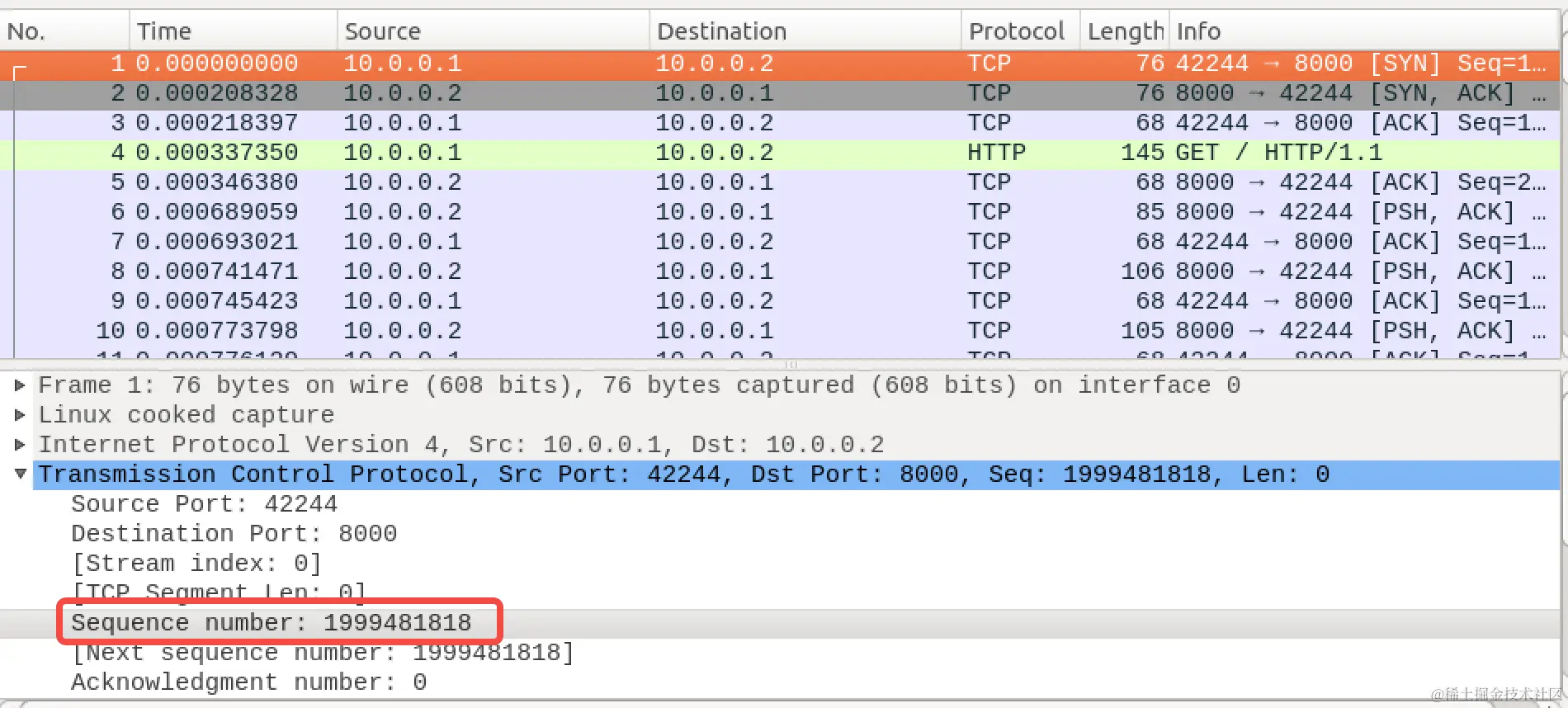Screen dimensions: 1568x708
Task: Sort packets by the Length column header
Action: (1125, 31)
